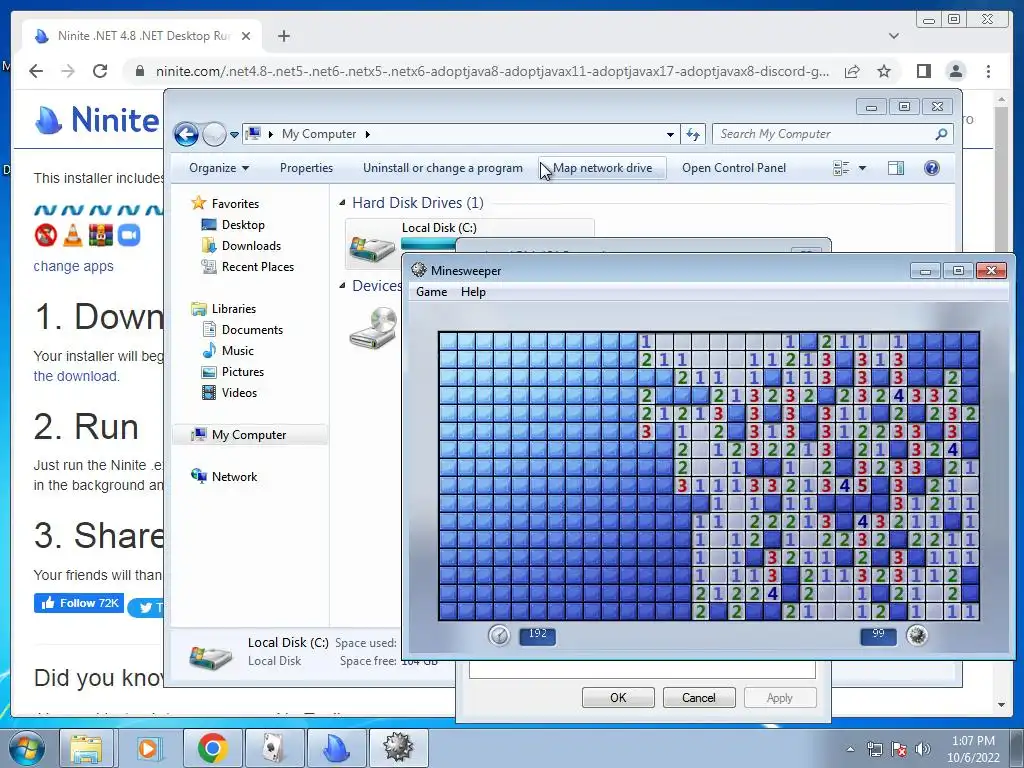Click the taskbar clock showing 1:07 PM
This screenshot has height=768, width=1024.
pos(973,749)
